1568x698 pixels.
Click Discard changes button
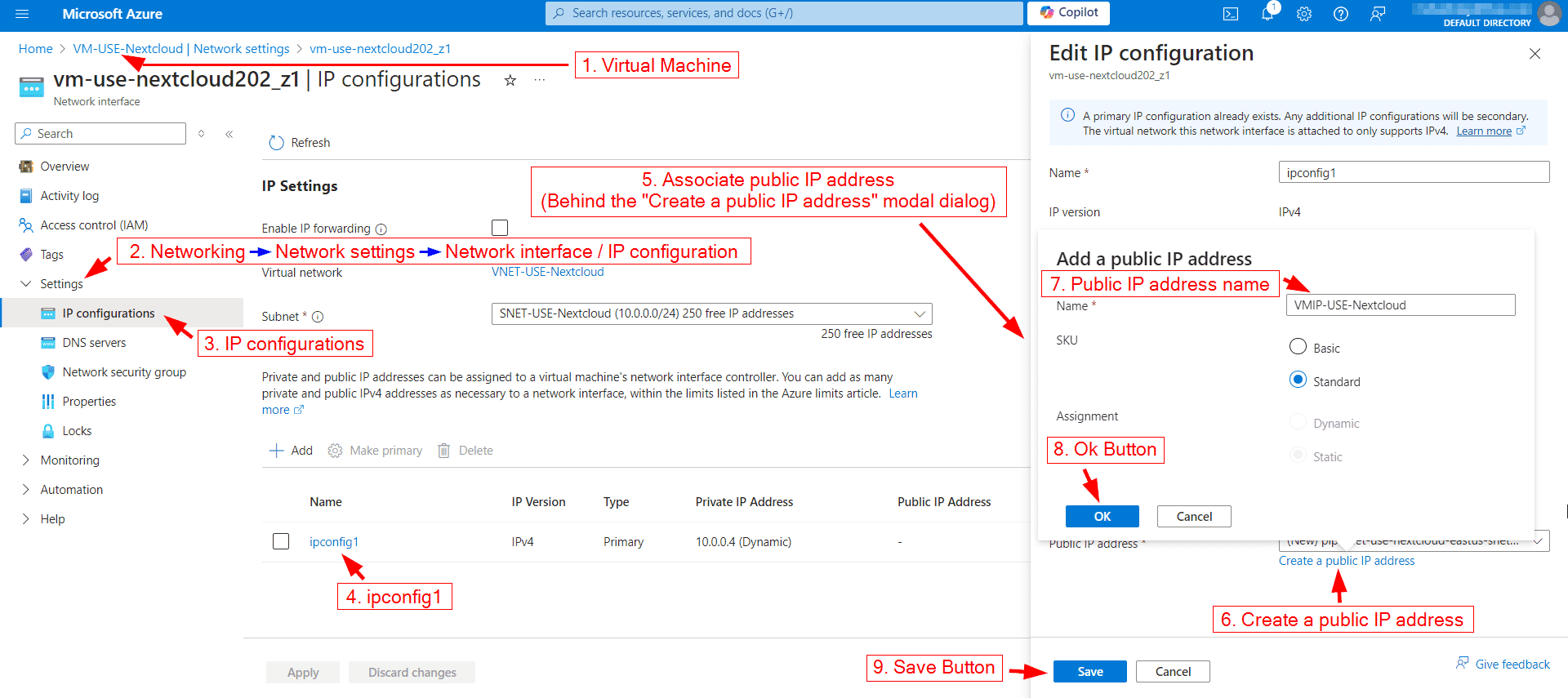tap(412, 673)
